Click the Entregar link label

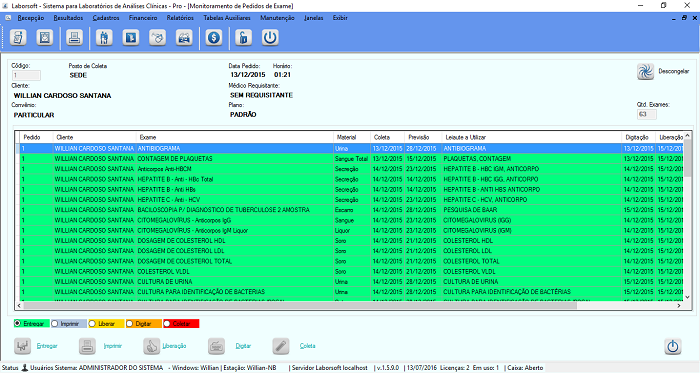coord(47,346)
